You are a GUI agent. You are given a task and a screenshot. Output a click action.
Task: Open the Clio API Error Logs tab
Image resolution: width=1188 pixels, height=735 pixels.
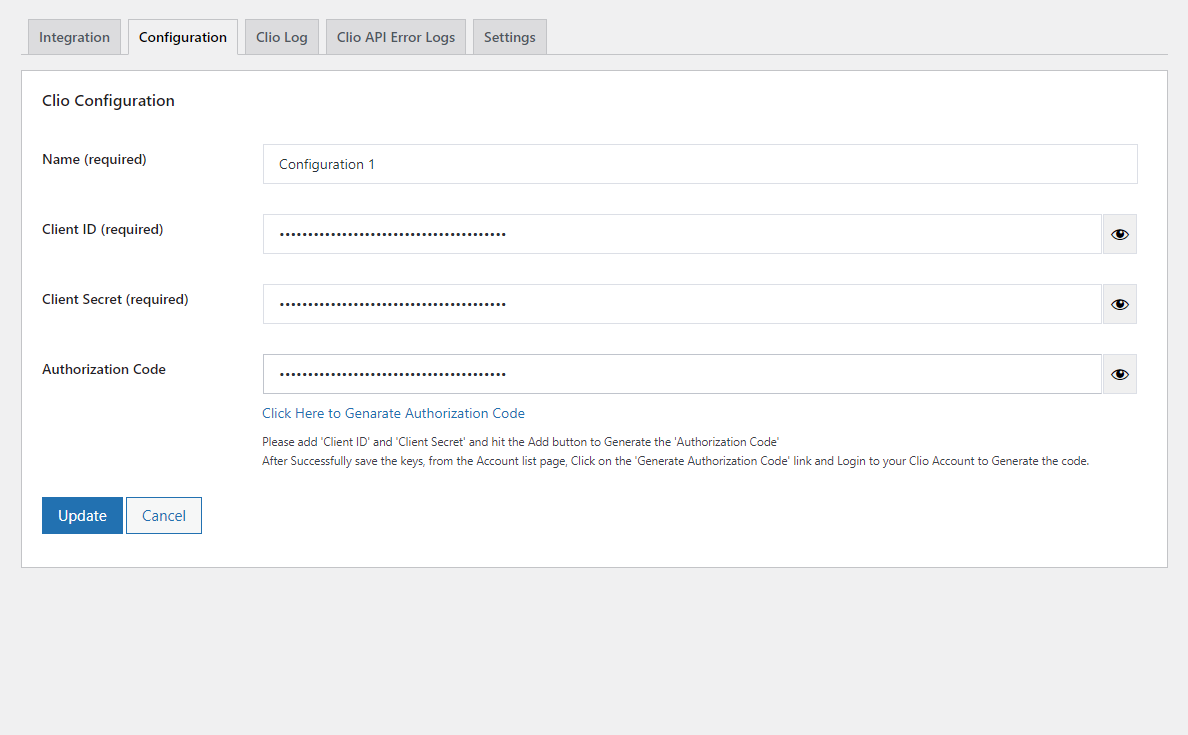click(x=395, y=37)
